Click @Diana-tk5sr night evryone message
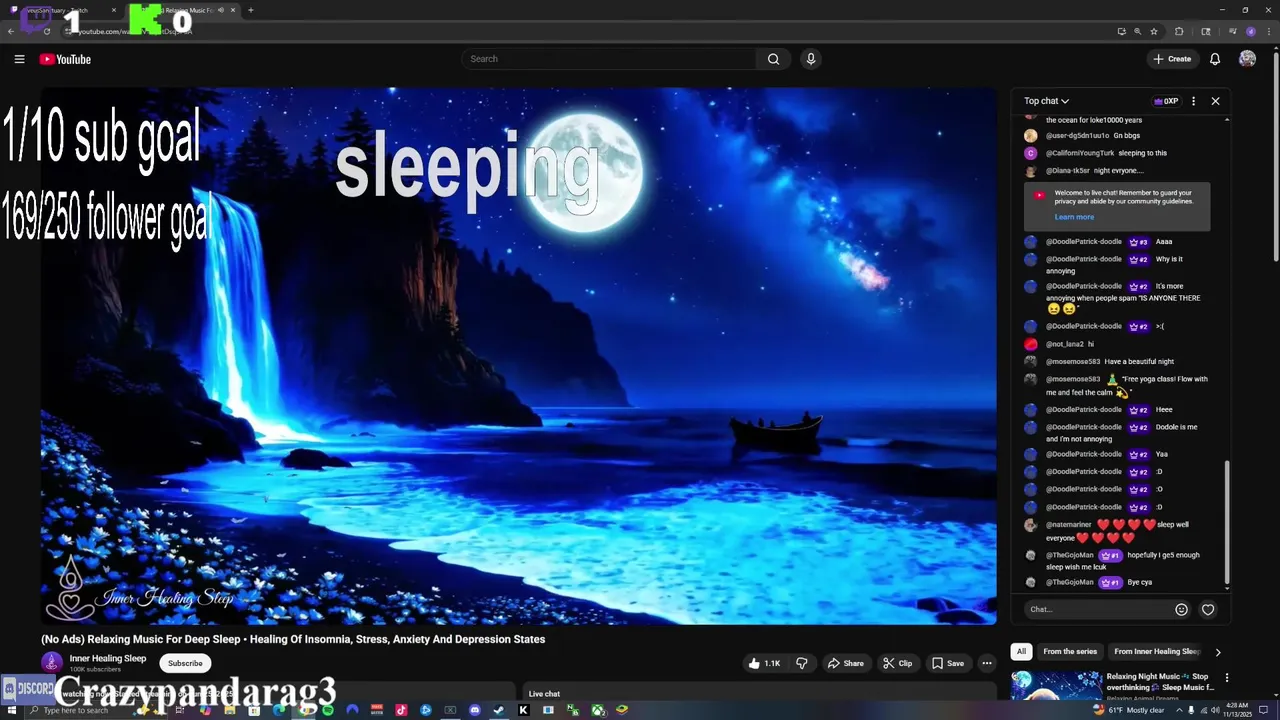Image resolution: width=1280 pixels, height=720 pixels. [1084, 171]
